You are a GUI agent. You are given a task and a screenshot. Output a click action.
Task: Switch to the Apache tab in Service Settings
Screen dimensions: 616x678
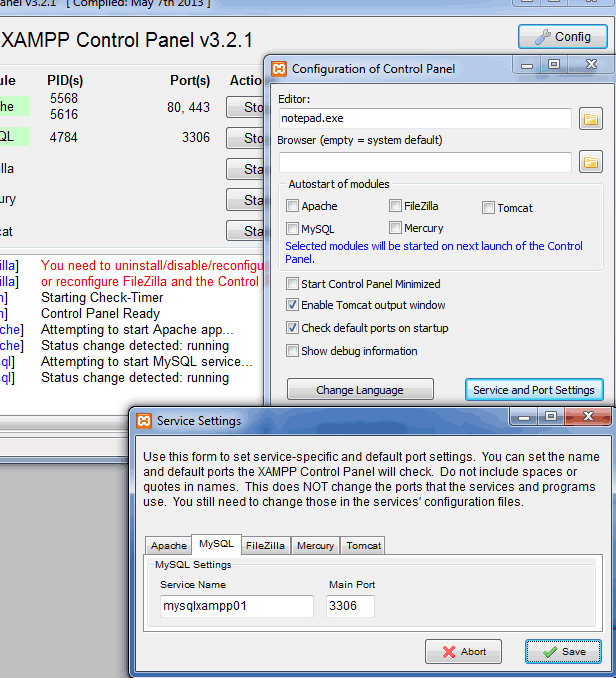pyautogui.click(x=169, y=546)
